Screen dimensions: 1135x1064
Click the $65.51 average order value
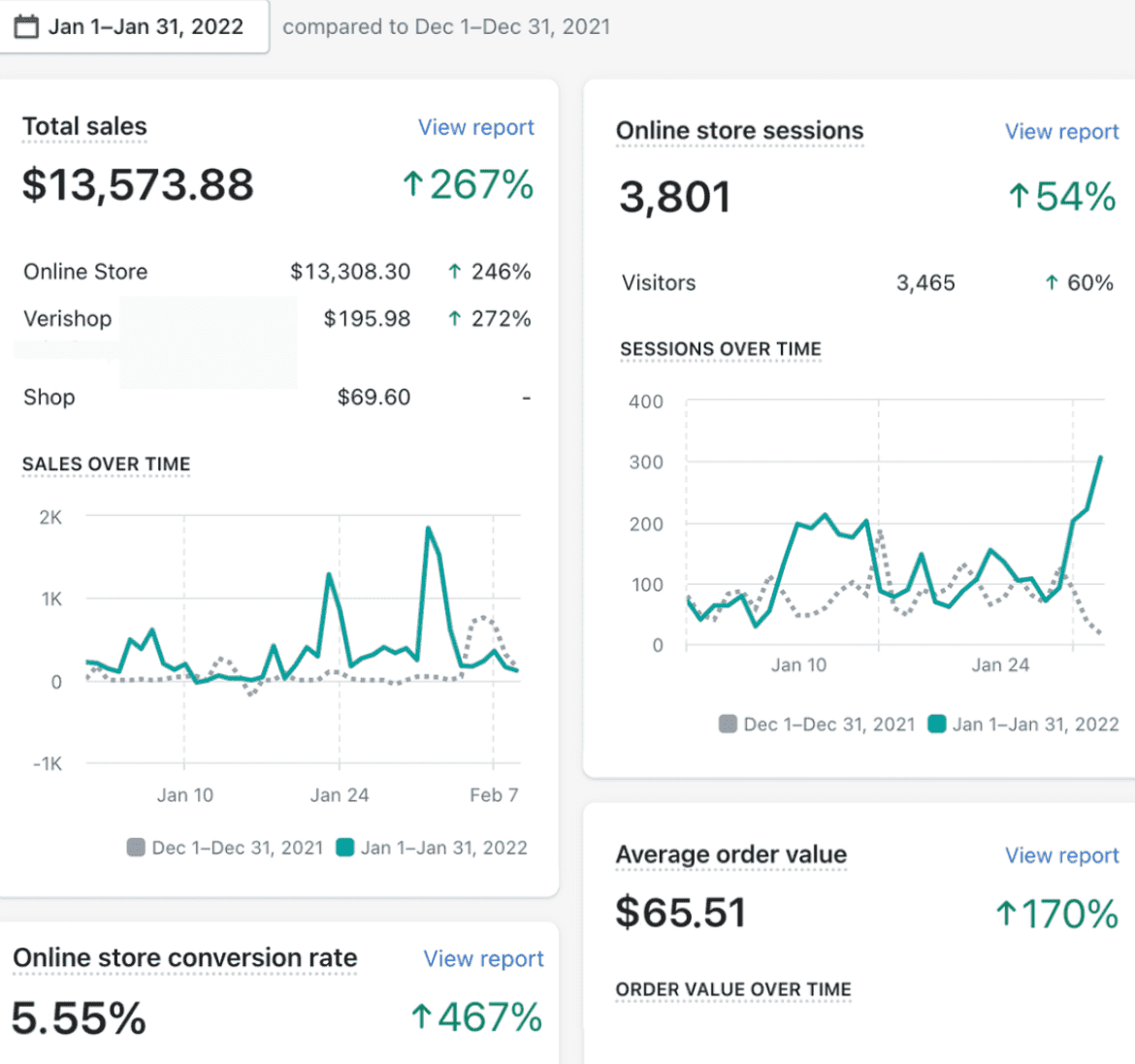pos(680,912)
